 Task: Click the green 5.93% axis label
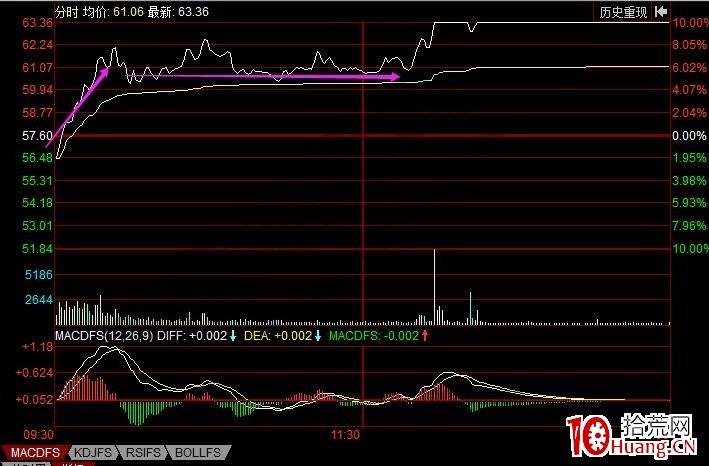pyautogui.click(x=690, y=203)
